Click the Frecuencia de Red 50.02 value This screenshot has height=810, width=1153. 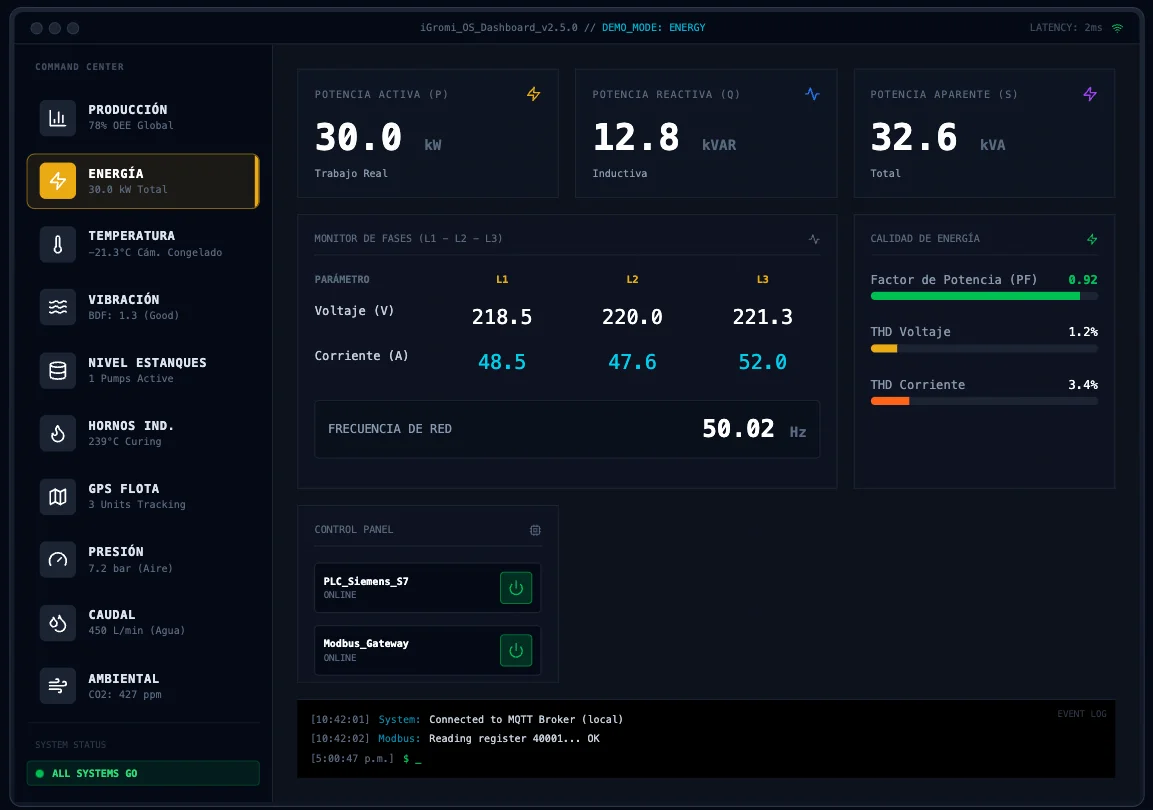pyautogui.click(x=738, y=429)
